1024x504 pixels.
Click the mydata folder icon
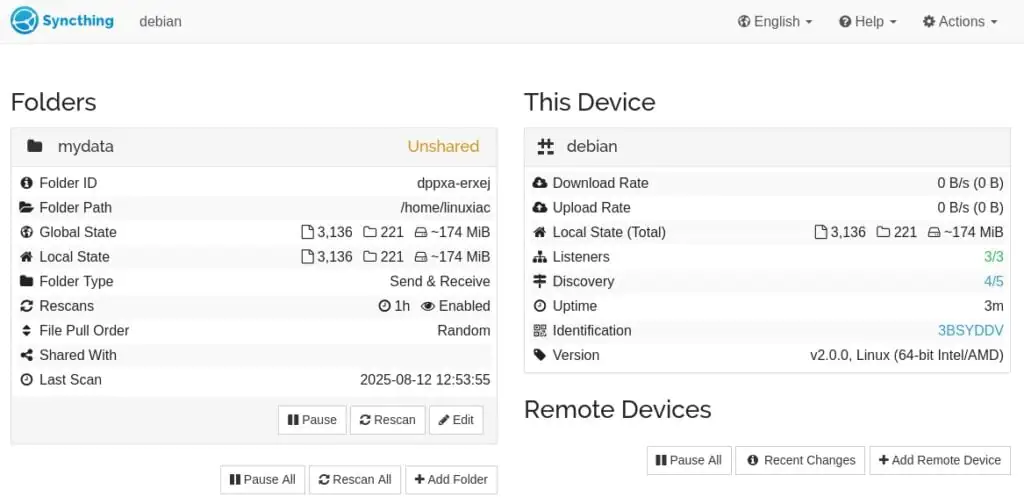tap(35, 147)
